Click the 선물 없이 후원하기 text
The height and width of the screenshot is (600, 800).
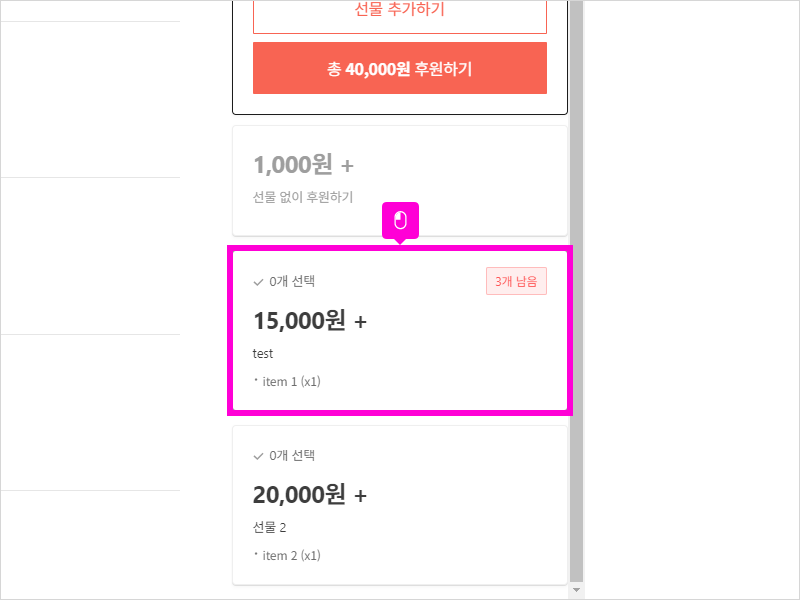303,198
